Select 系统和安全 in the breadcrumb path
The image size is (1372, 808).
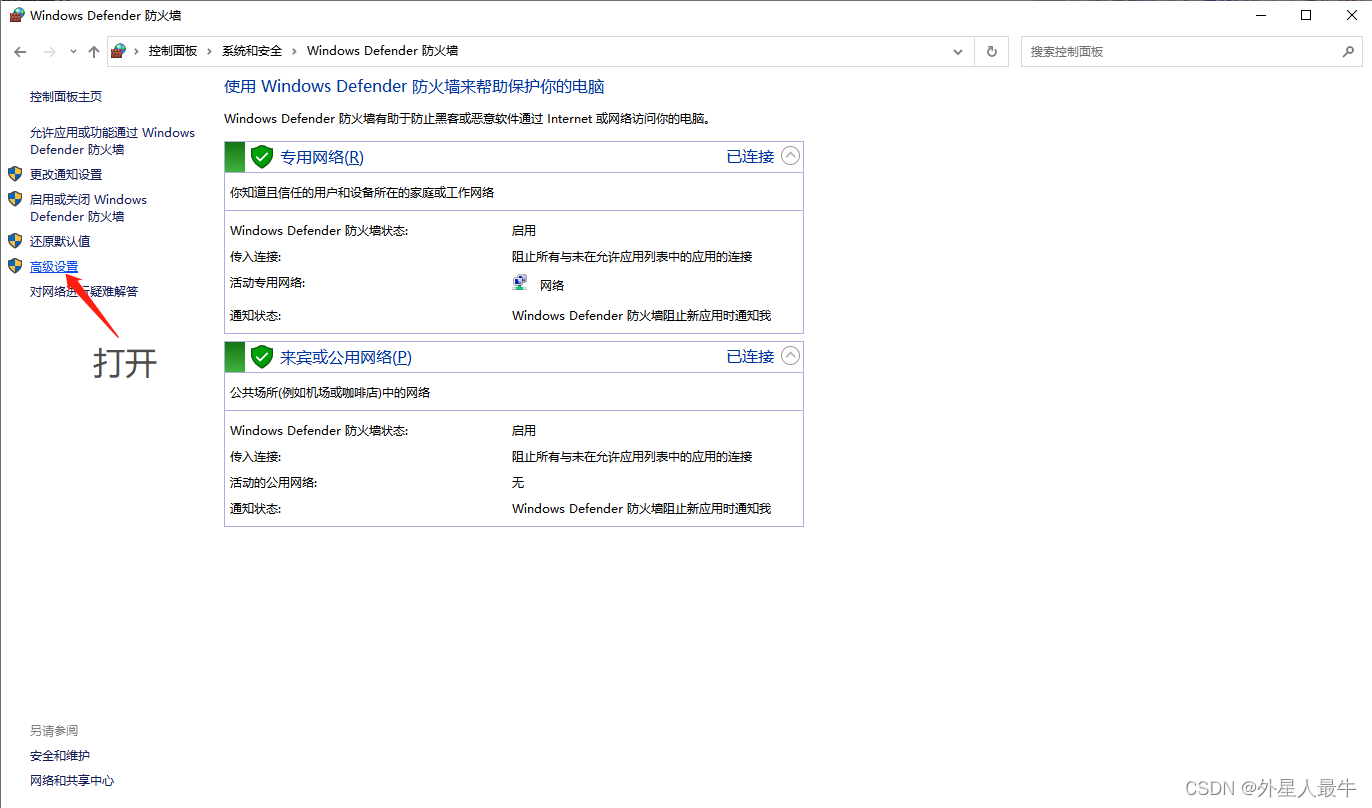pyautogui.click(x=252, y=51)
